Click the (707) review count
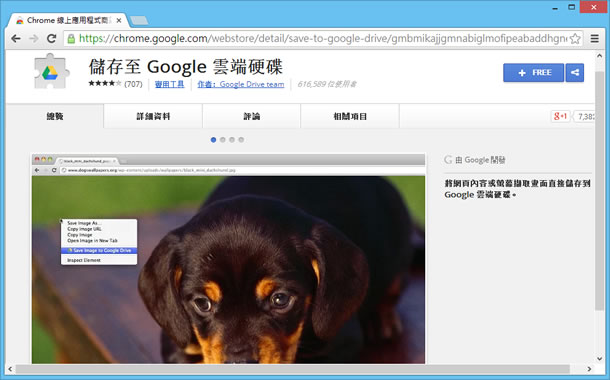The image size is (610, 380). point(133,84)
